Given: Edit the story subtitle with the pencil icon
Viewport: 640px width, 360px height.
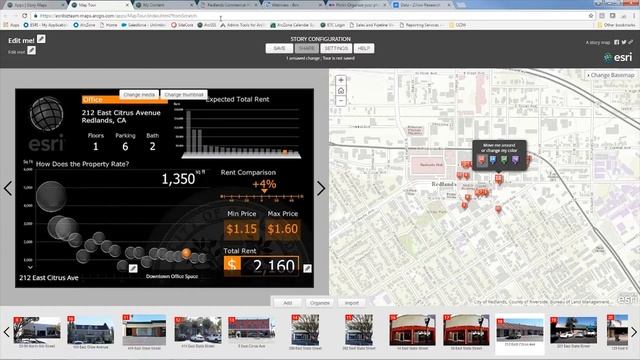Looking at the screenshot, I should [x=31, y=51].
